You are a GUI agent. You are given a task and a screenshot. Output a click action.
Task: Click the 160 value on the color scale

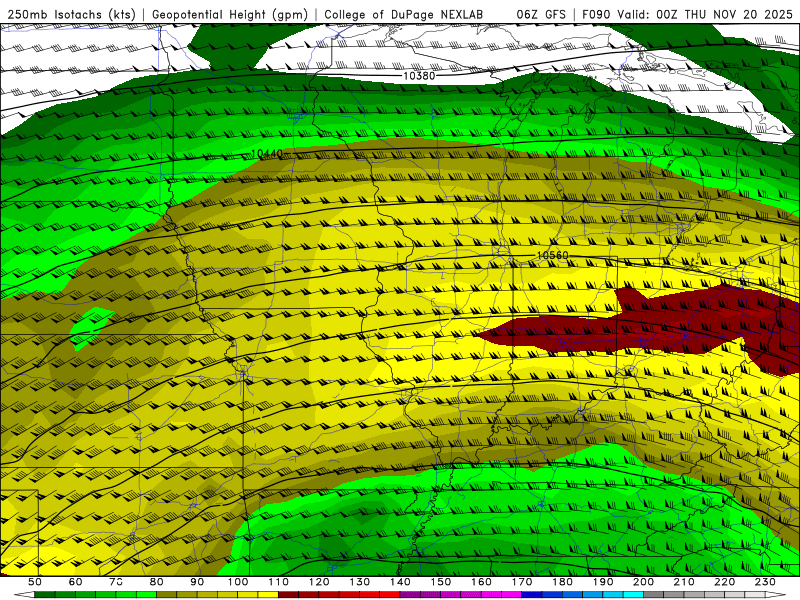coord(481,582)
